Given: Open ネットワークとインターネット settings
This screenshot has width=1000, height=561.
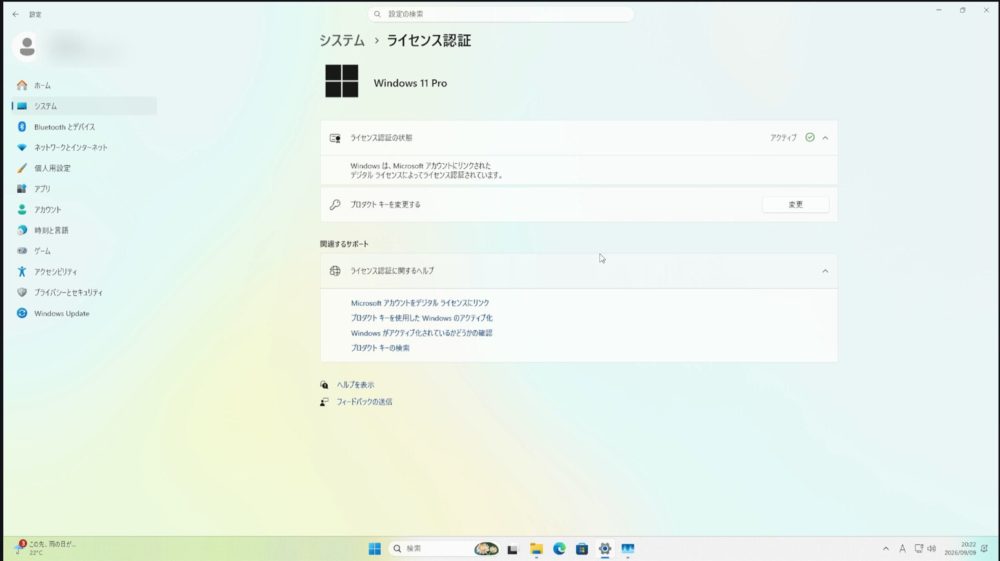Looking at the screenshot, I should 84,147.
